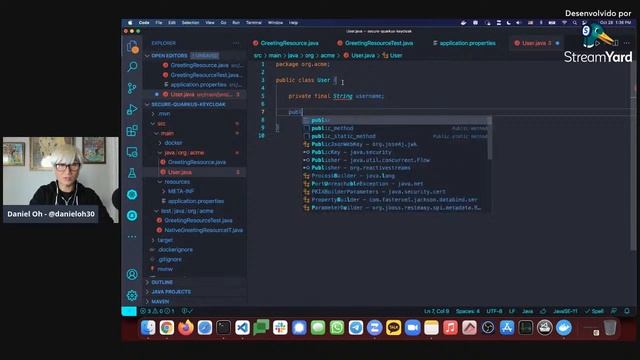
Task: Expand the .mvn folder
Action: click(164, 114)
